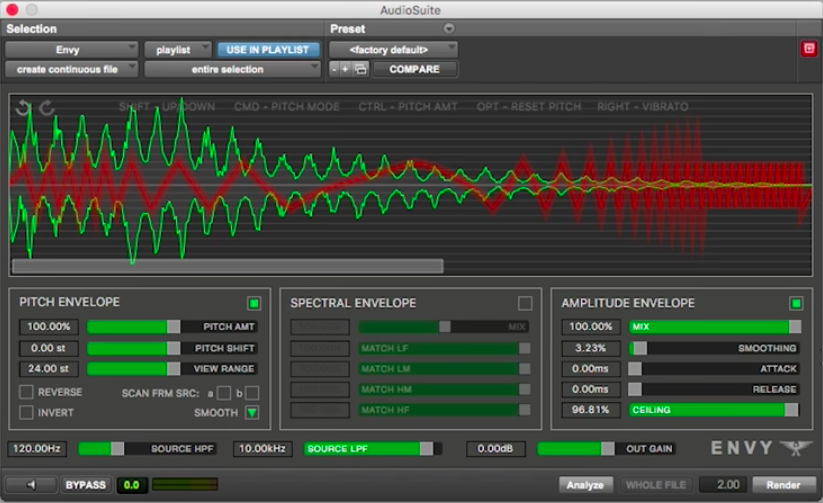
Task: Open the preset settings copy icon
Action: point(361,69)
